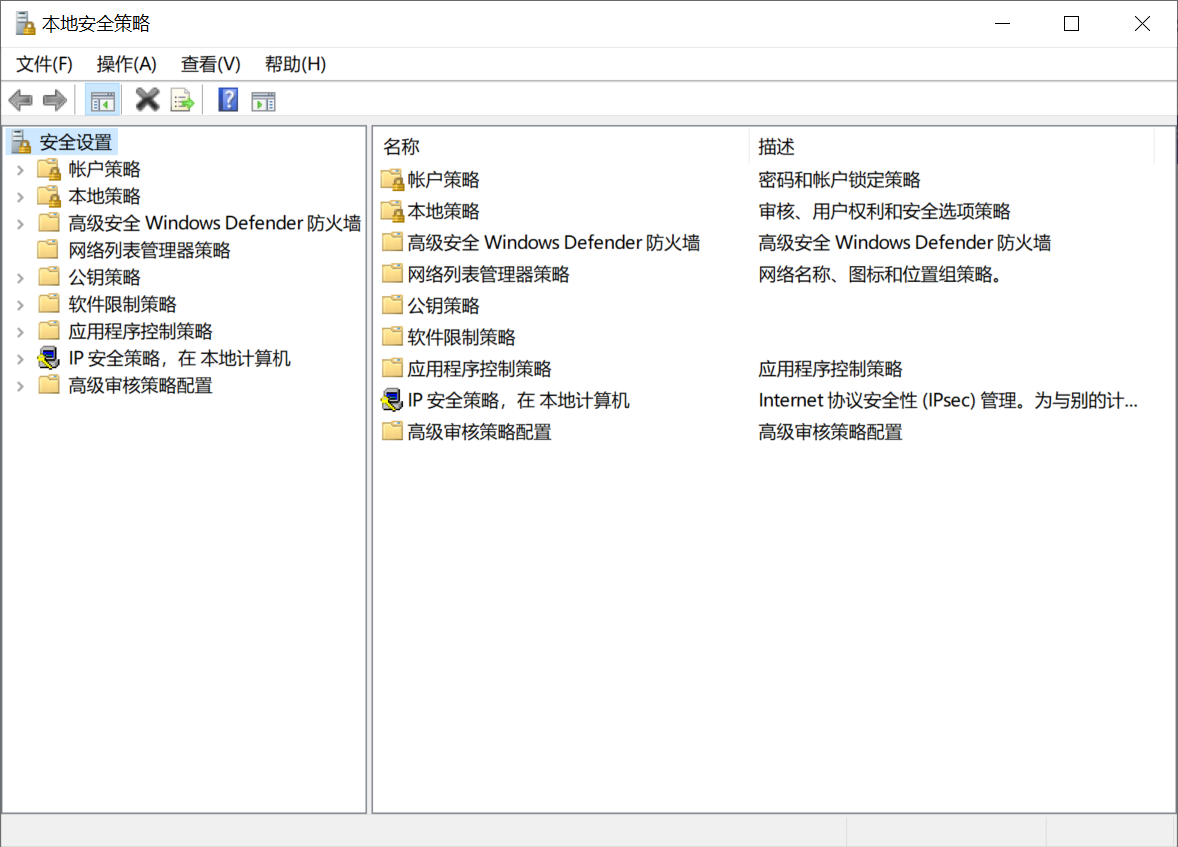Click the 帐户策略 folder icon in list
Viewport: 1178px width, 847px height.
[393, 180]
